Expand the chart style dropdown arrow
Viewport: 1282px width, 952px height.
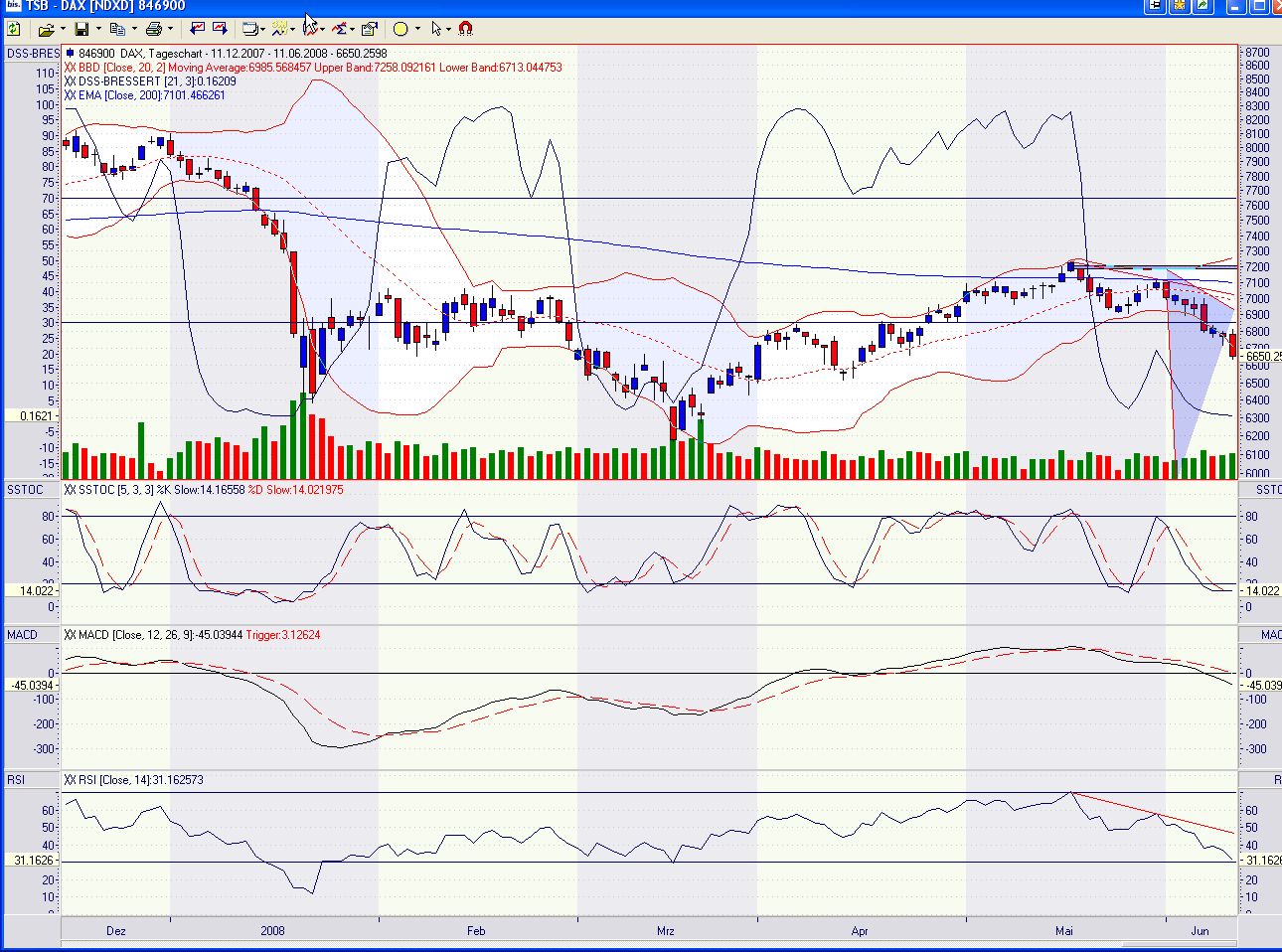pyautogui.click(x=323, y=30)
